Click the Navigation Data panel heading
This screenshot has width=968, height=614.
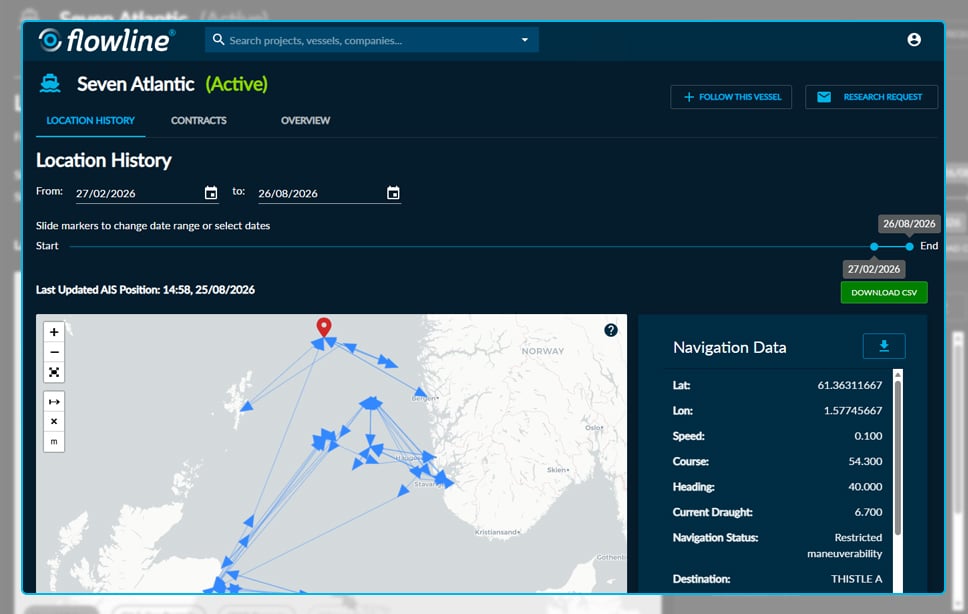click(x=730, y=347)
